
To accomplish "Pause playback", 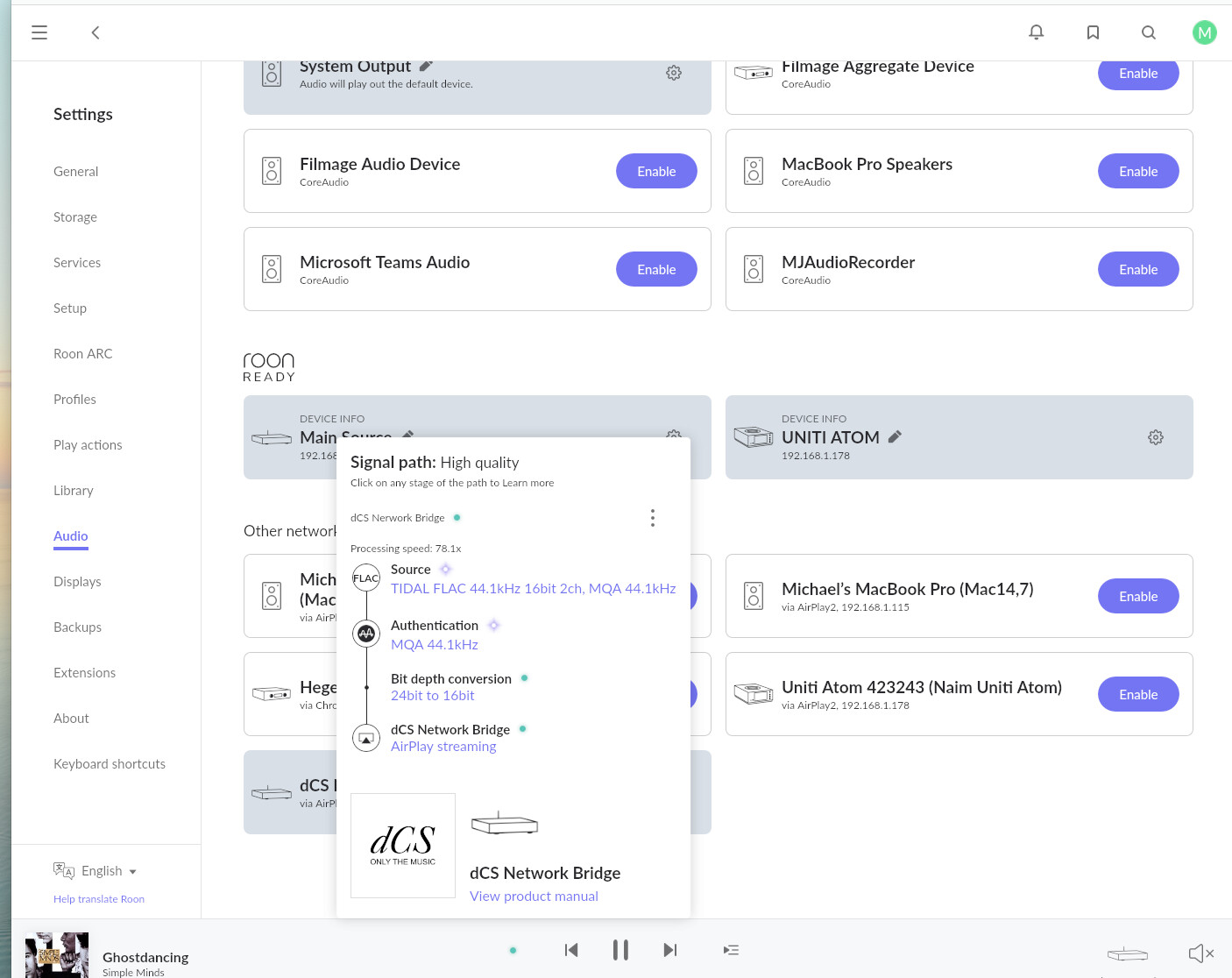I will pos(620,950).
